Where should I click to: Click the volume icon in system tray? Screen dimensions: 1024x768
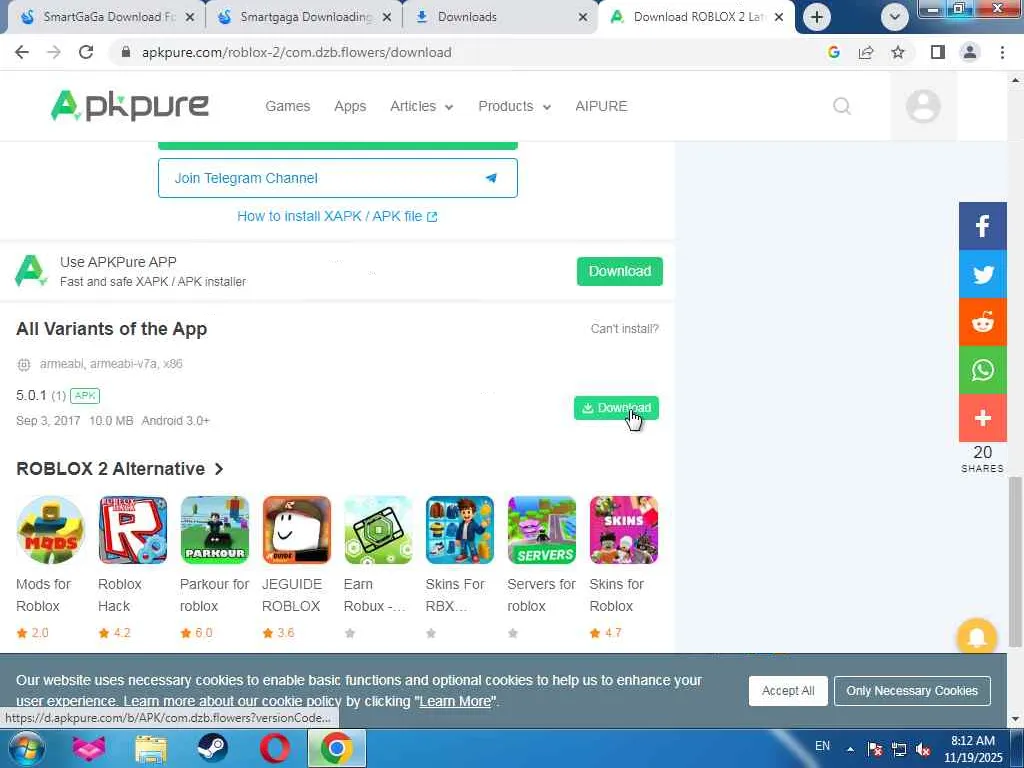[x=923, y=749]
